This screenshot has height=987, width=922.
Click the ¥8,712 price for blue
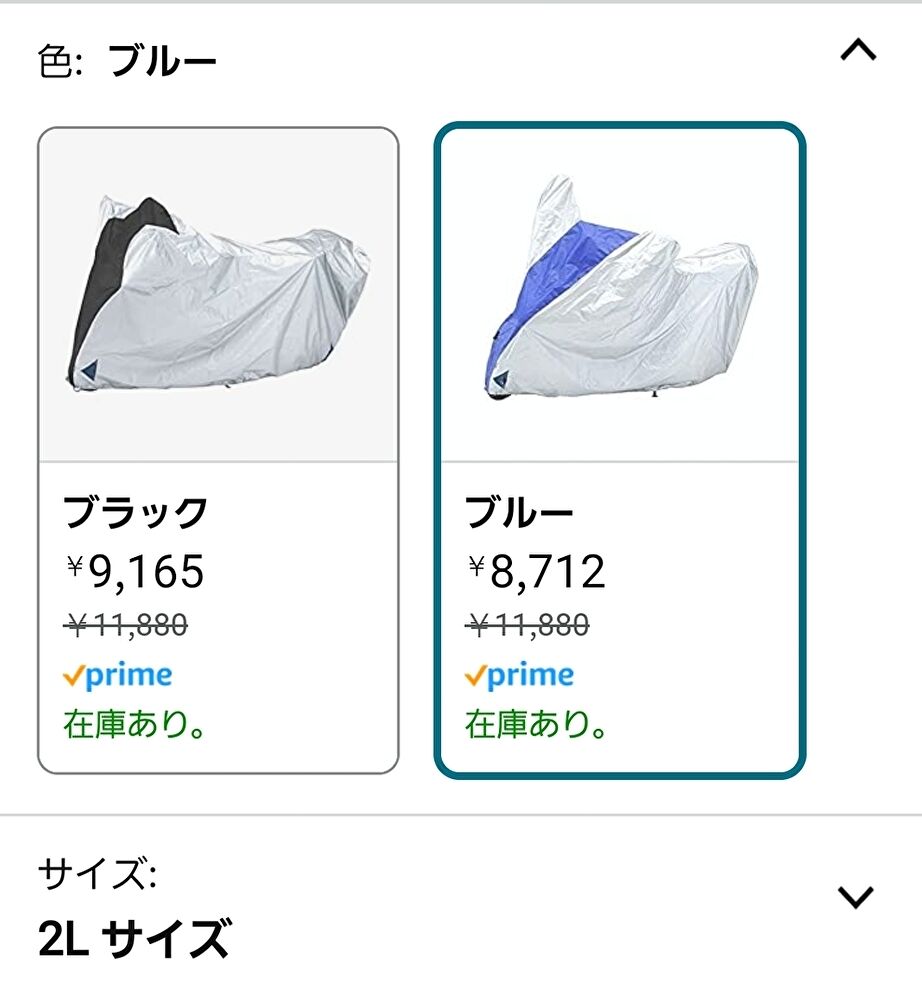click(x=536, y=572)
